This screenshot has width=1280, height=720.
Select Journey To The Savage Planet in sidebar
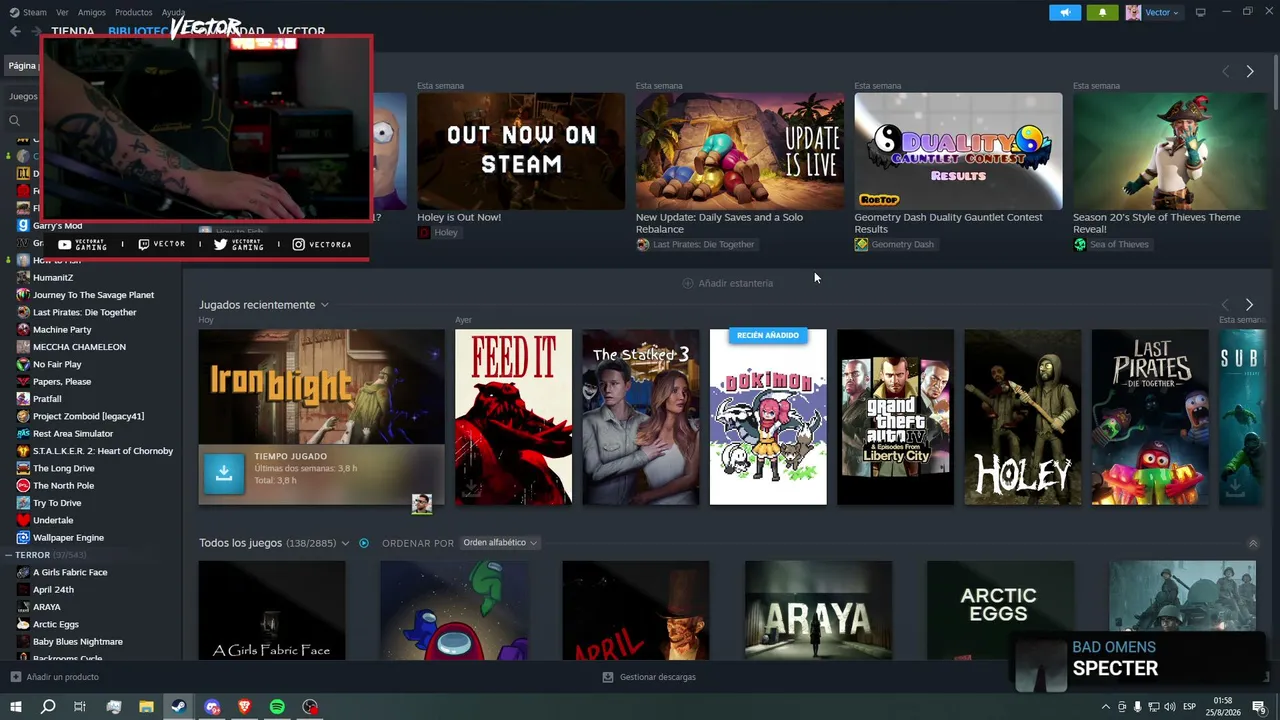pyautogui.click(x=93, y=295)
